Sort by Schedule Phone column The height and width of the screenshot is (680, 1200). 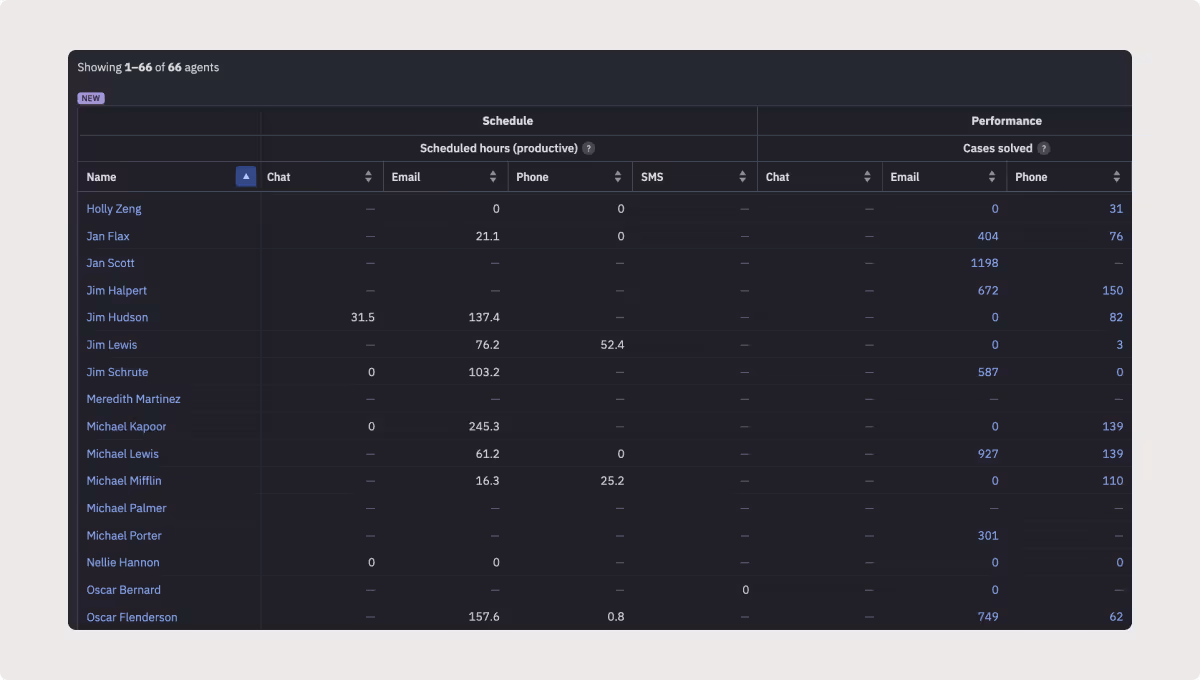[x=618, y=177]
